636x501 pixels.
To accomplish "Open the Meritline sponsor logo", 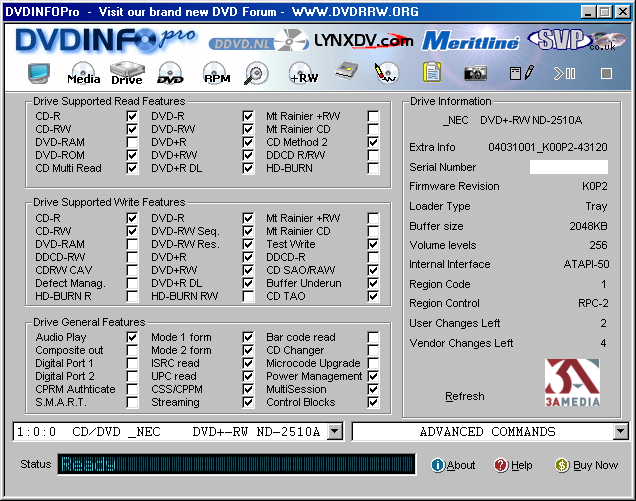I will pyautogui.click(x=470, y=41).
